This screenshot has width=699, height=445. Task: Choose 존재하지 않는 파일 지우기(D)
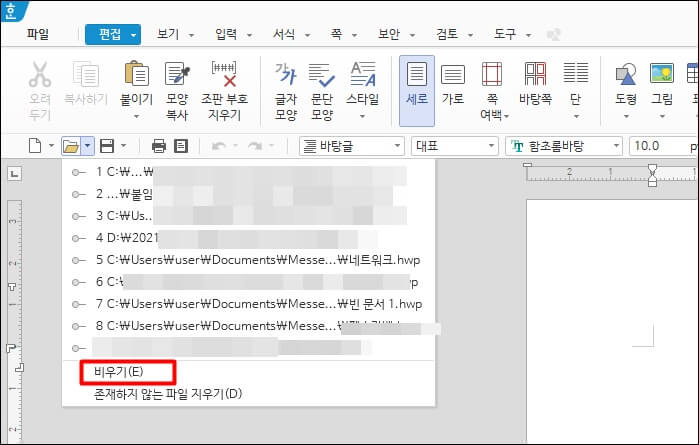[168, 394]
